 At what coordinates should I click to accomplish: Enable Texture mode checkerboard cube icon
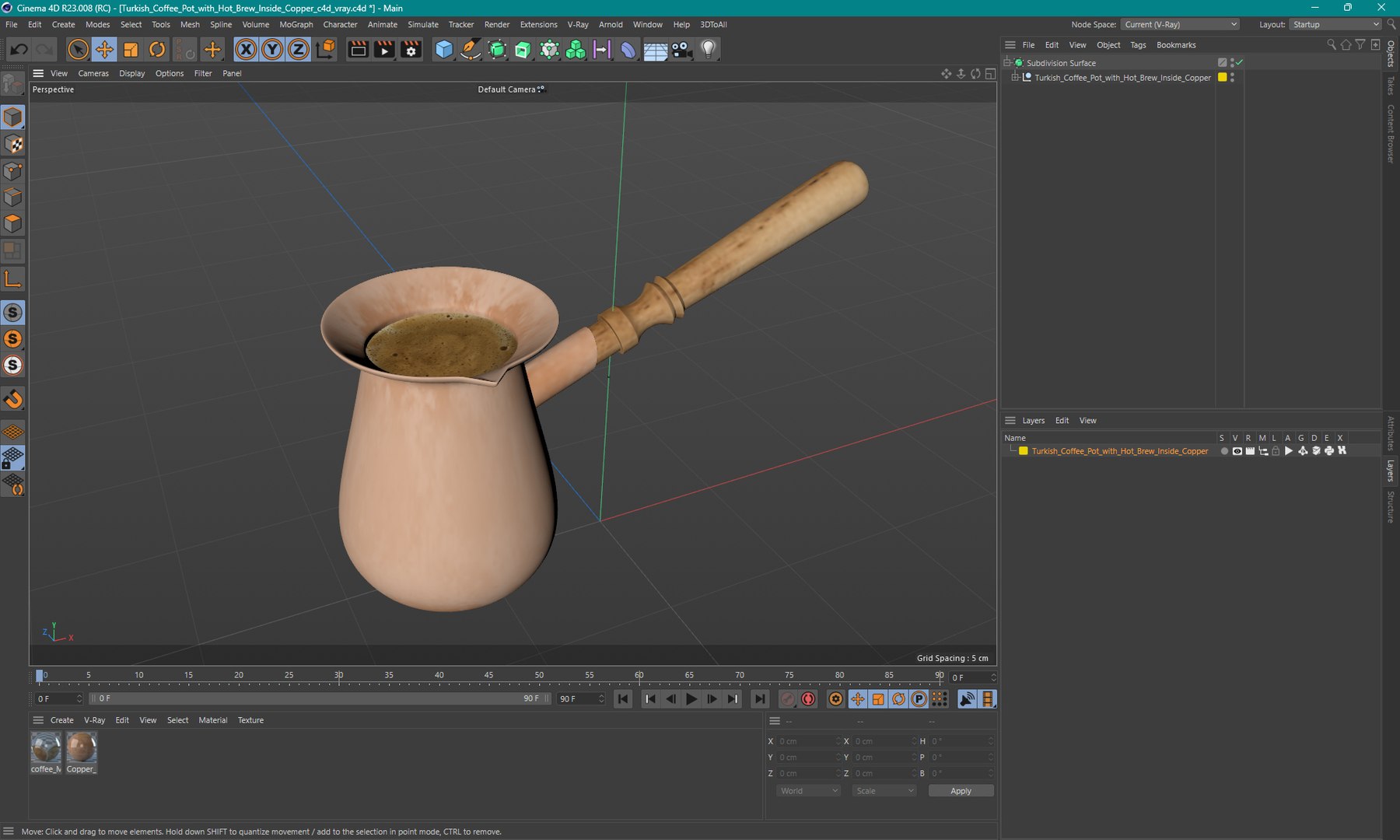coord(13,145)
